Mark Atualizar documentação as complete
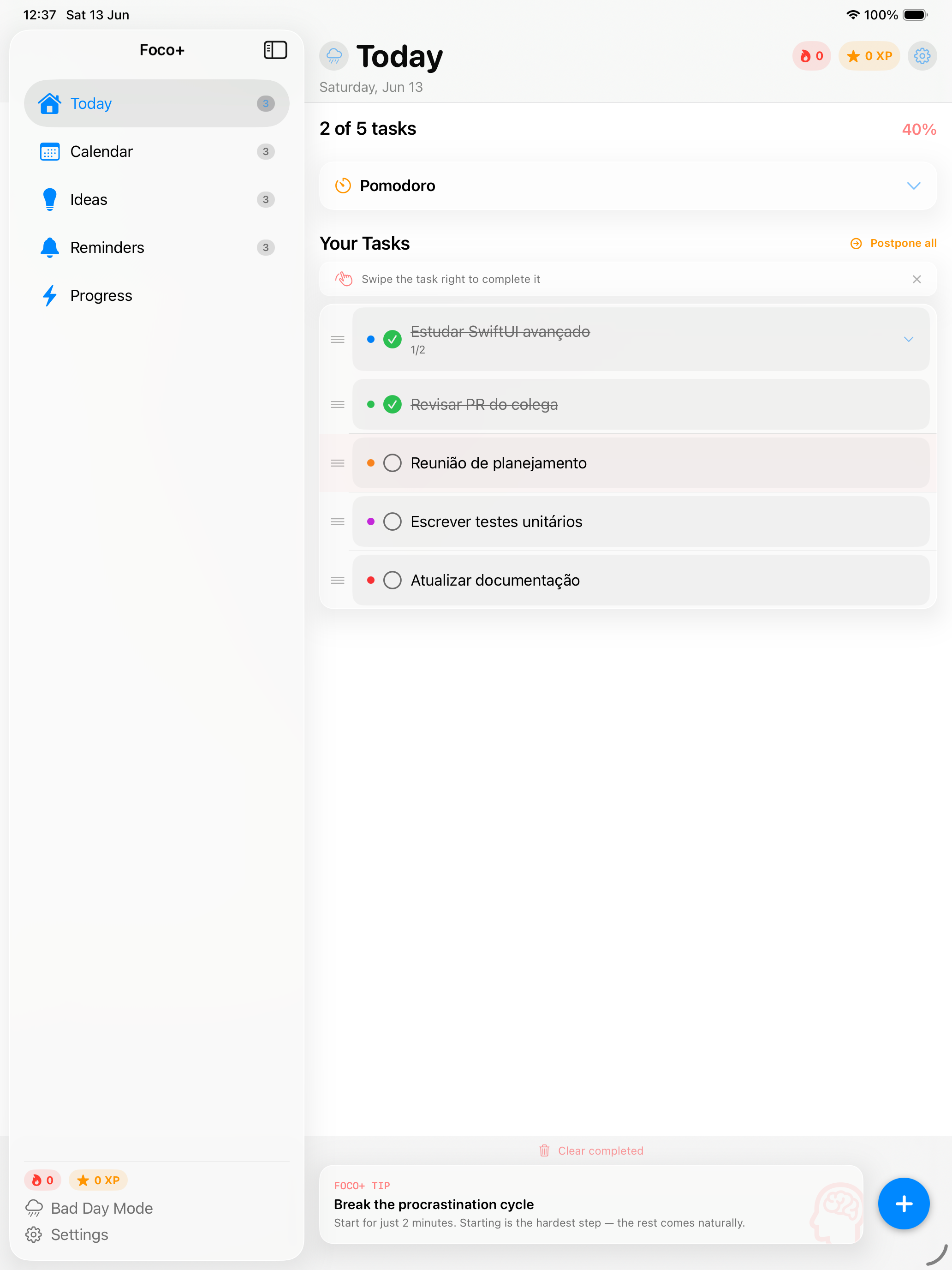 pos(393,581)
